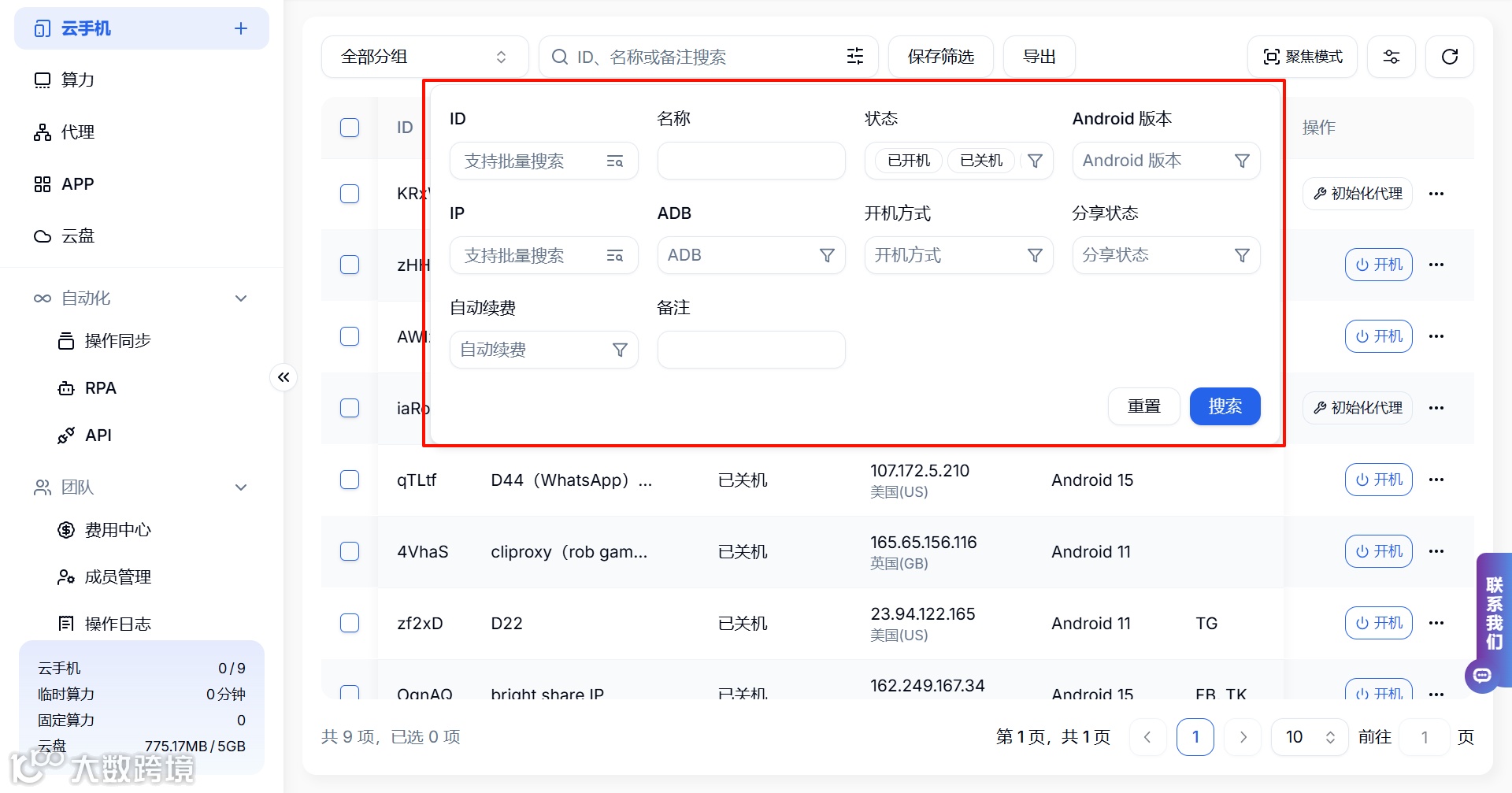Open the 状态 filter funnel icon
The width and height of the screenshot is (1512, 793).
coord(1035,161)
